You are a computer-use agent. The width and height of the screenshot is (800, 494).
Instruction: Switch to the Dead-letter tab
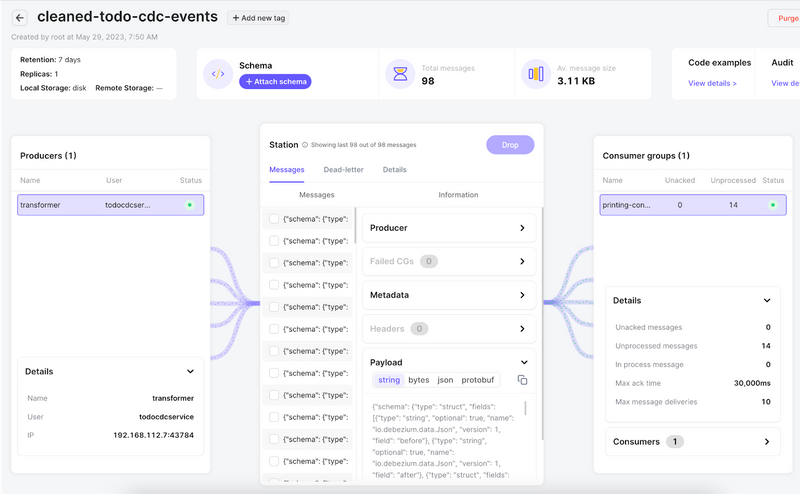(x=343, y=170)
